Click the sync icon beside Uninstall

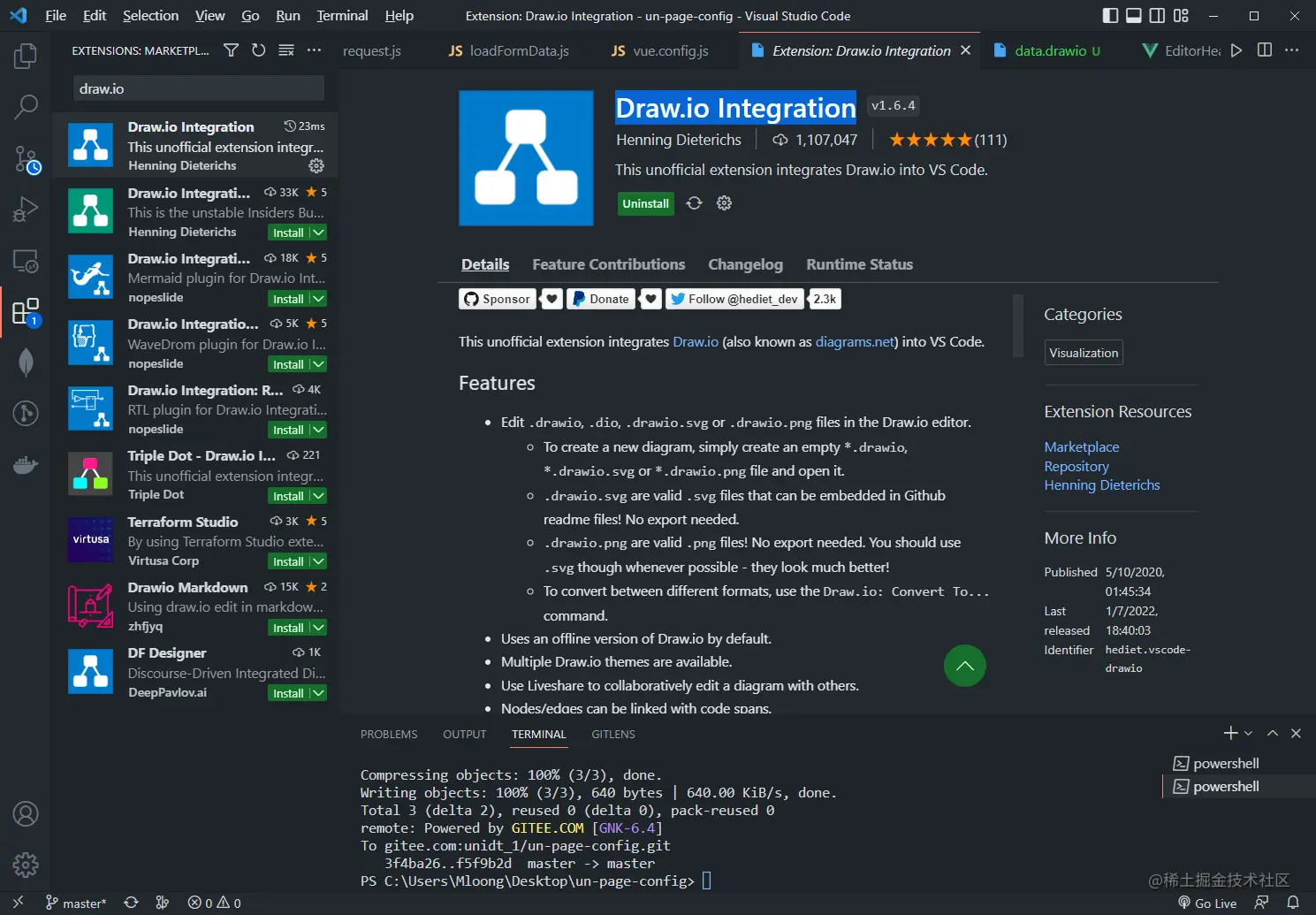695,203
